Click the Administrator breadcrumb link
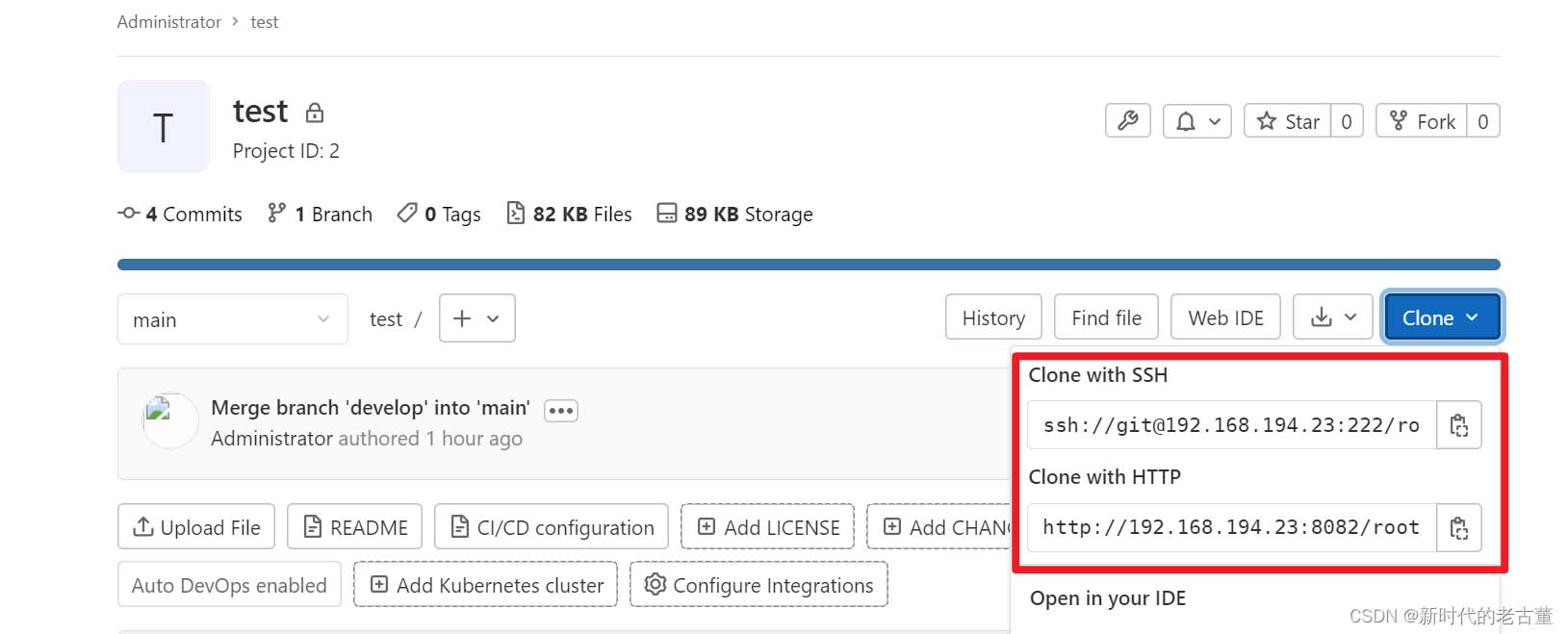Viewport: 1568px width, 634px height. pyautogui.click(x=169, y=22)
